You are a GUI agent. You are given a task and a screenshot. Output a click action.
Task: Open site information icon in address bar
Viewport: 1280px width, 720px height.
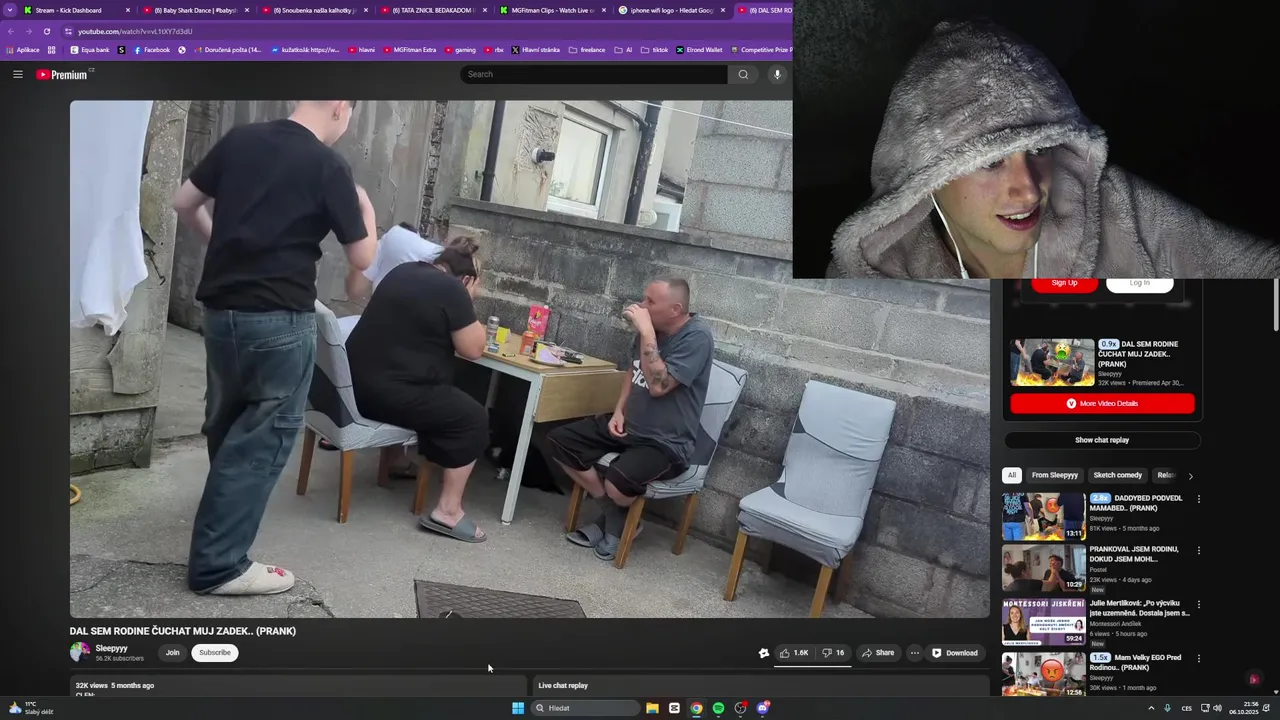(68, 31)
